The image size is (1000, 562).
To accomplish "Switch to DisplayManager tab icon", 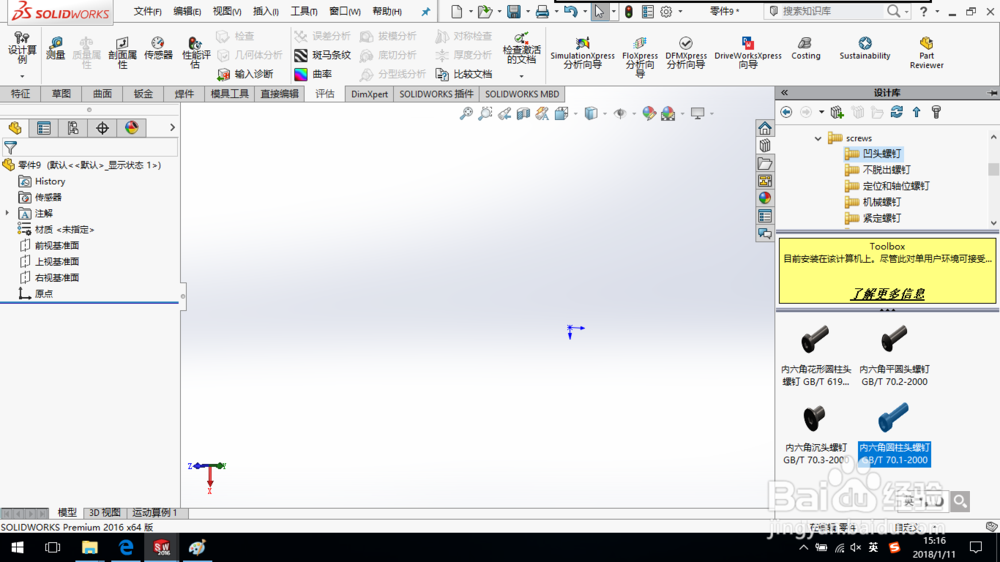I will 131,128.
